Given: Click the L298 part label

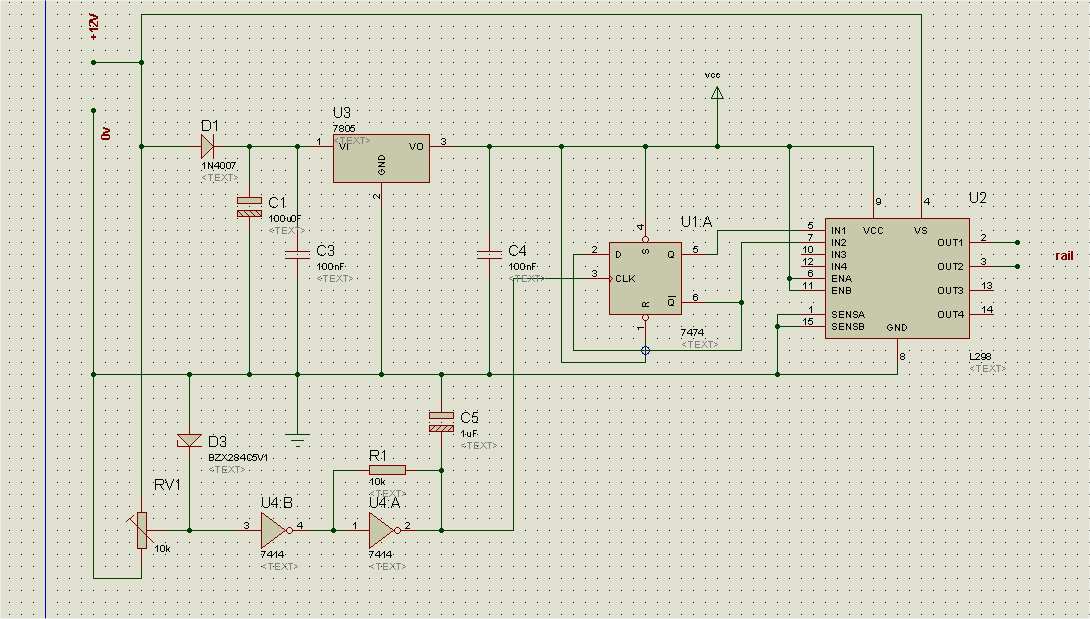Looking at the screenshot, I should tap(980, 357).
